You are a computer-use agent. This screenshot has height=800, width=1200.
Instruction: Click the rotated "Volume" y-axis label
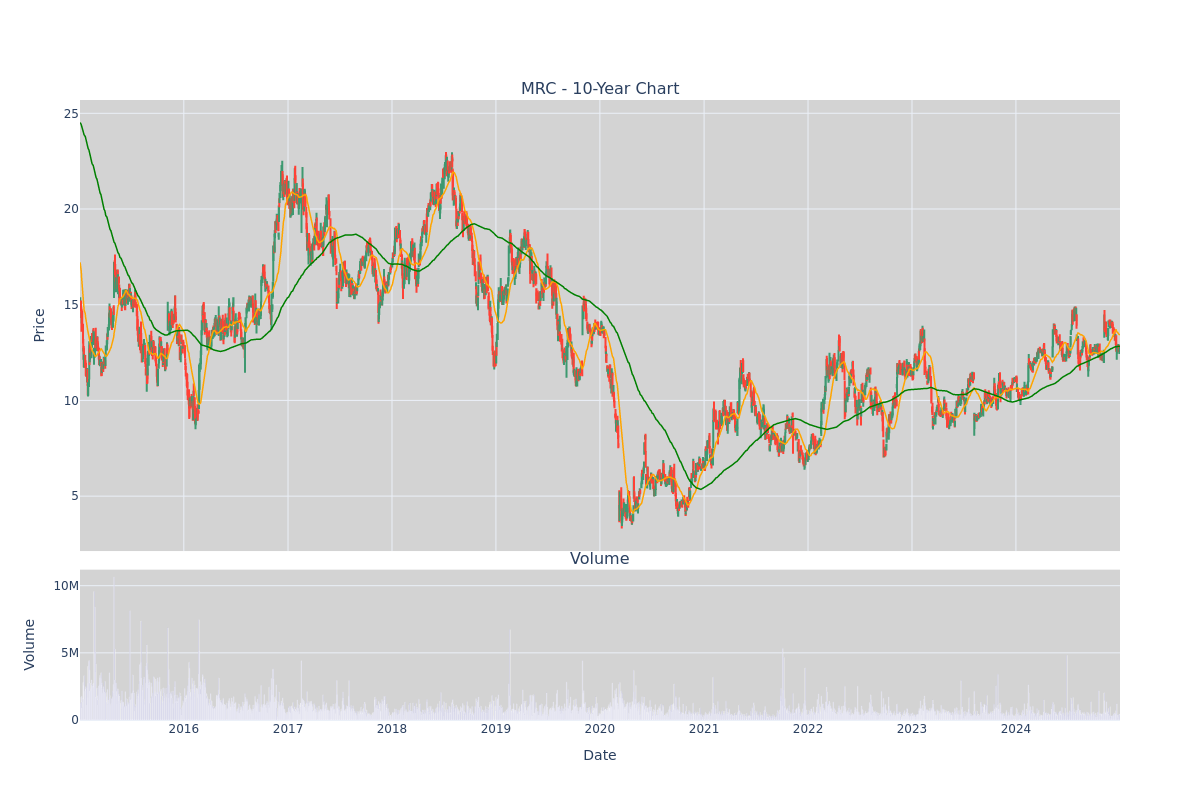click(30, 644)
